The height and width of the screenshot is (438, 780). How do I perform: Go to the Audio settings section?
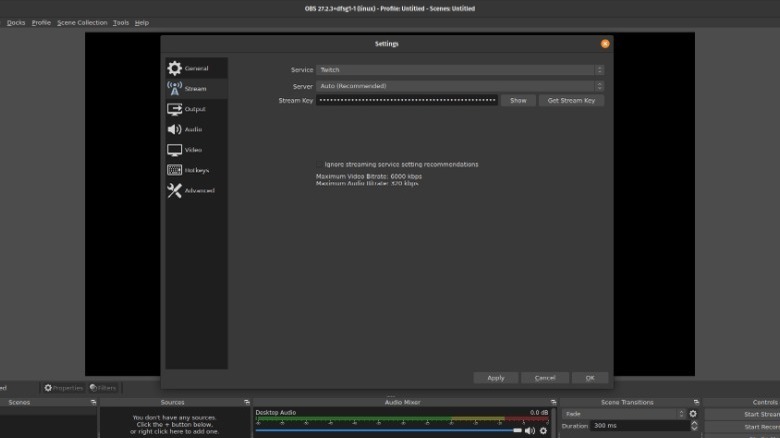[193, 129]
